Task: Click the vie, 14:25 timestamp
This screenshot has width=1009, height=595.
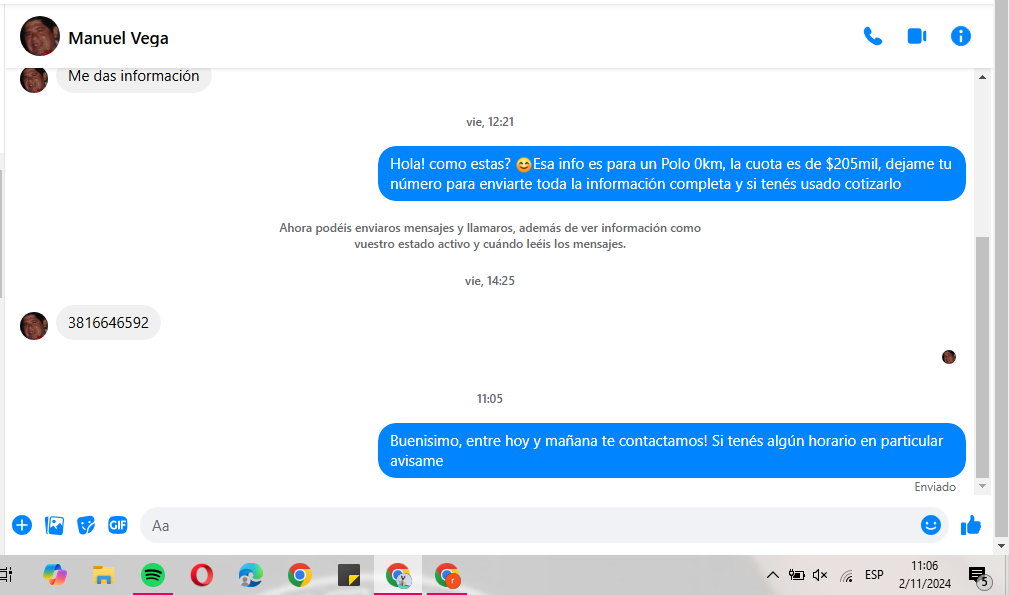Action: [490, 280]
